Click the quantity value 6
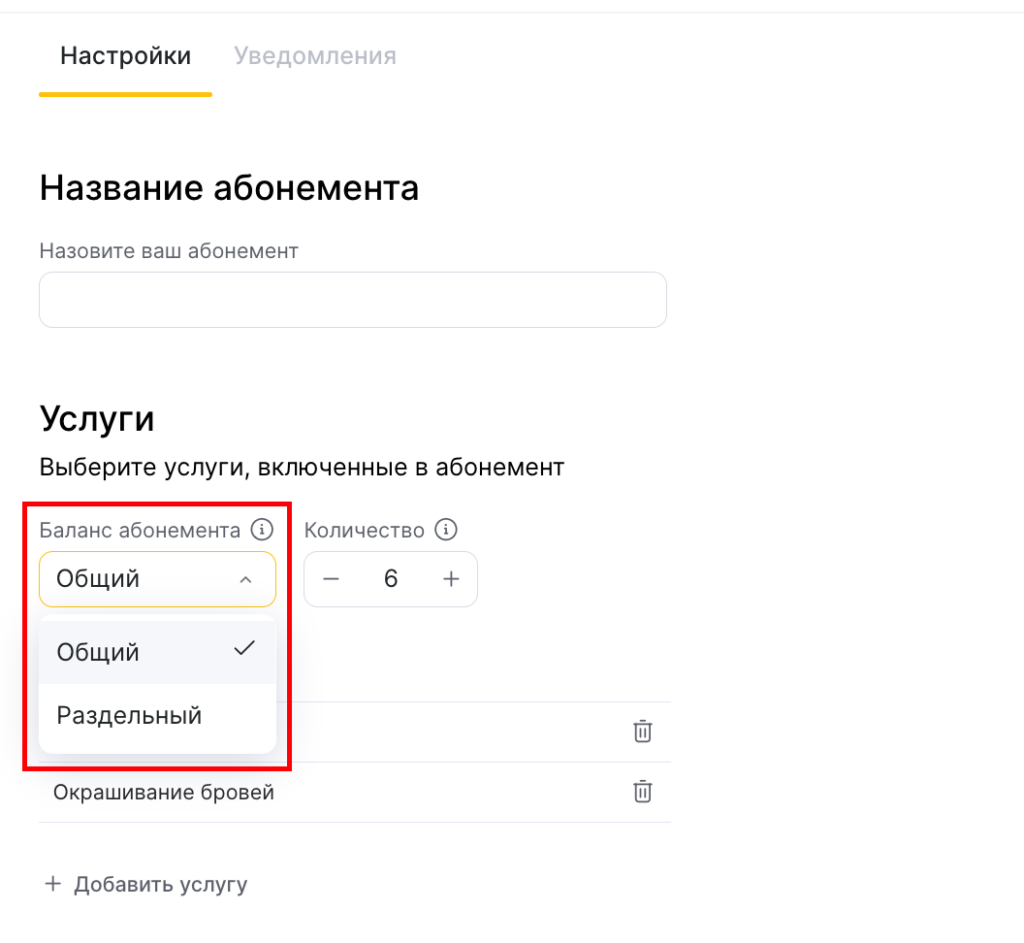 (x=391, y=579)
